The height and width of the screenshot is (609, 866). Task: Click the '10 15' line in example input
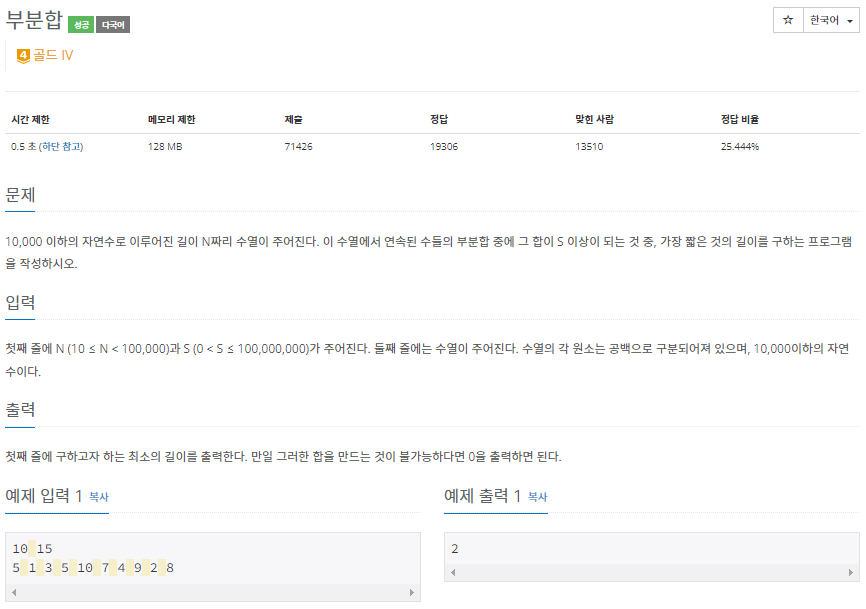pos(32,549)
